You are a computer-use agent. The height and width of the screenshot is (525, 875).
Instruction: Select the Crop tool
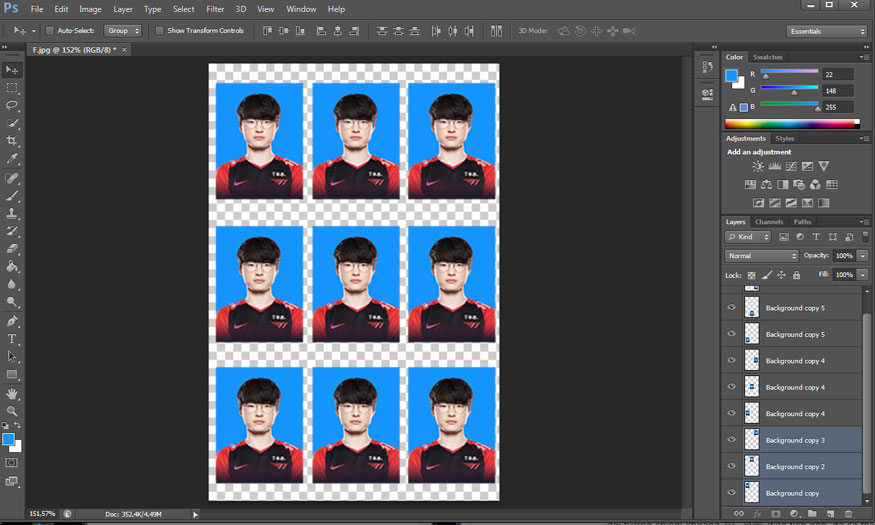[x=12, y=141]
